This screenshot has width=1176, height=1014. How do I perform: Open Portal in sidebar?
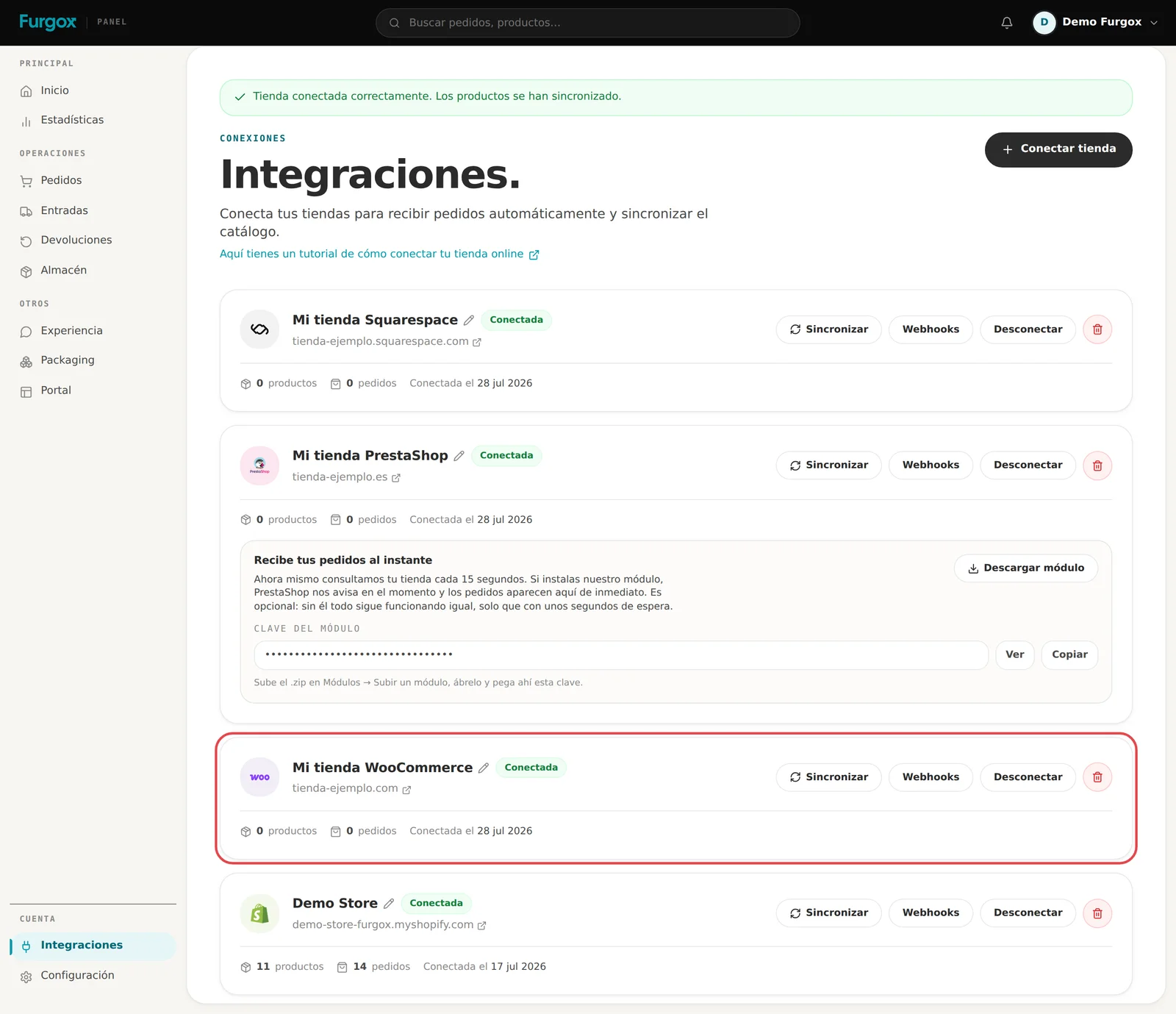coord(93,390)
